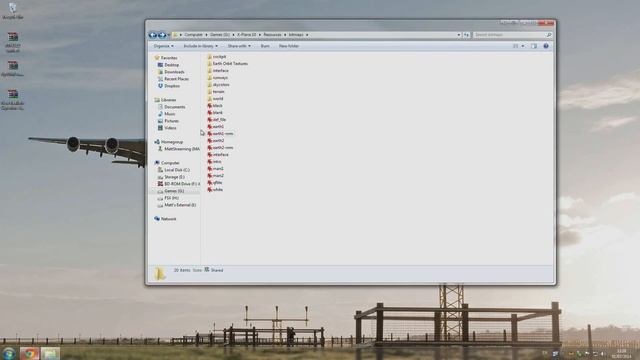The image size is (640, 360).
Task: Expand the arrow after the Computer breadcrumb
Action: (207, 35)
